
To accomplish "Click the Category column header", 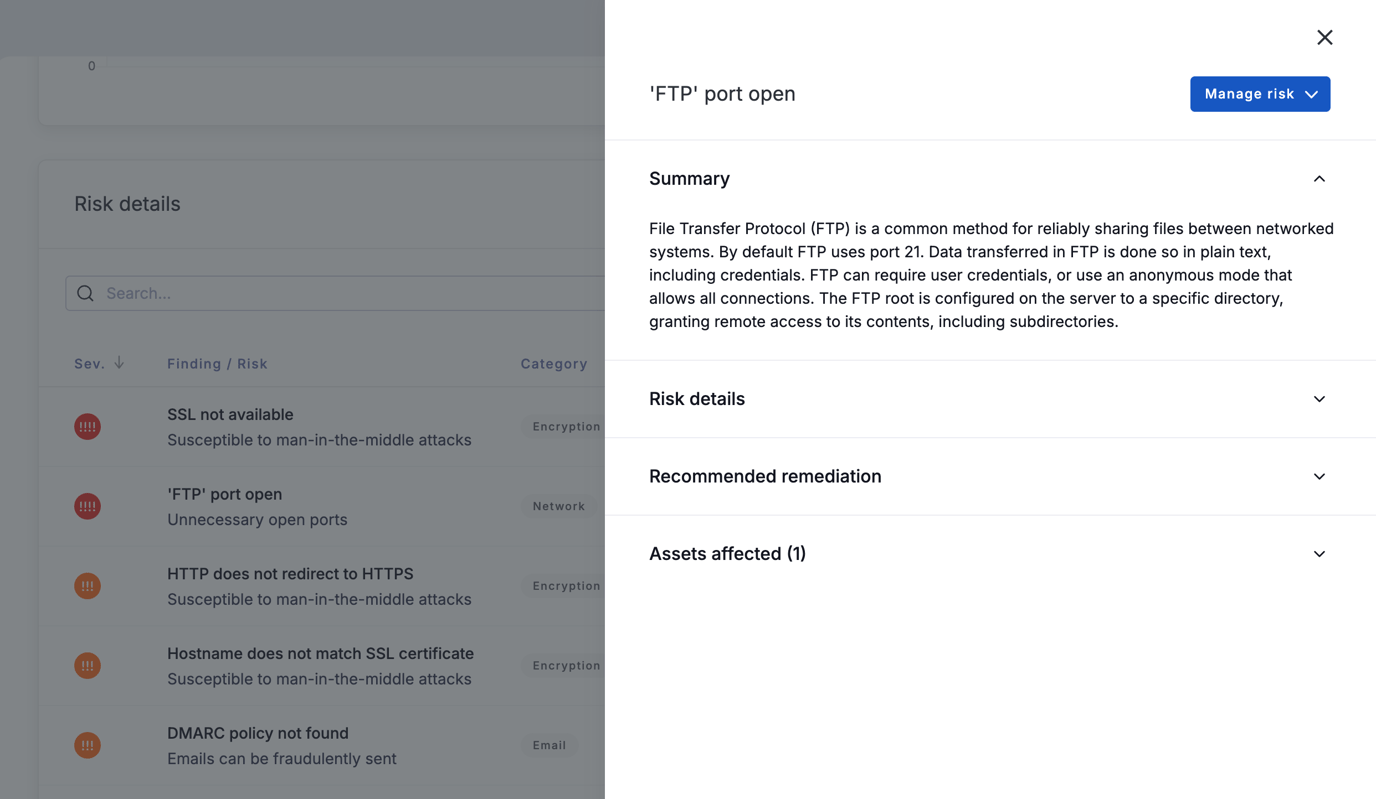I will [554, 364].
